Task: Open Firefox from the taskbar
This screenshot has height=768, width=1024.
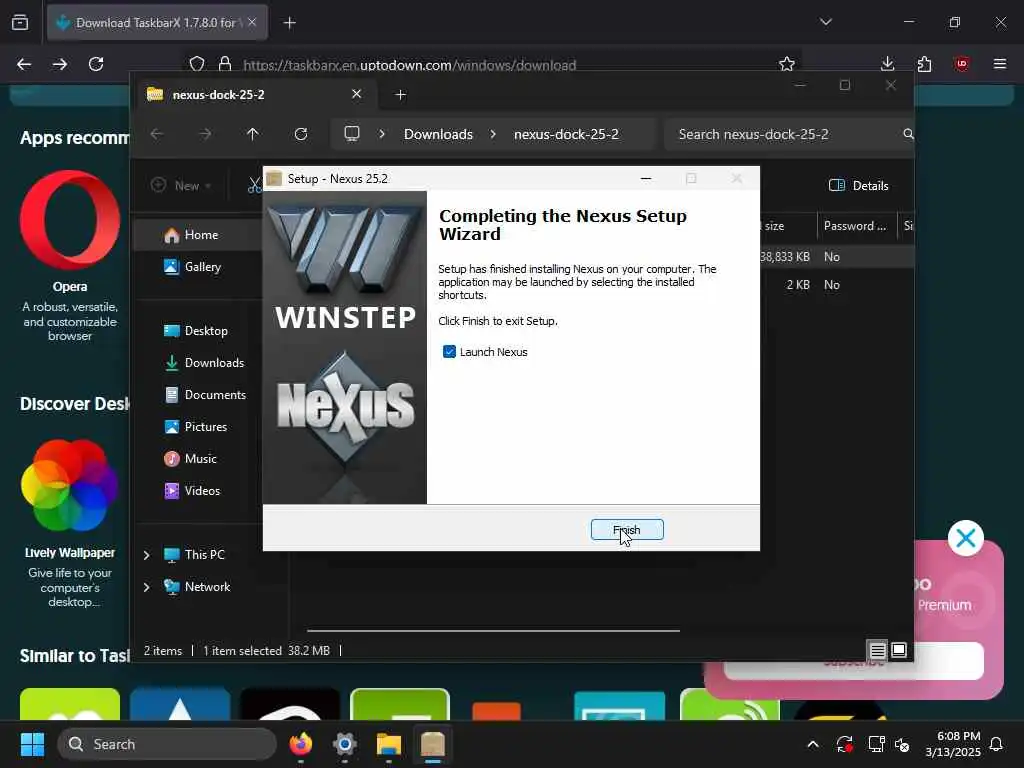Action: coord(300,744)
